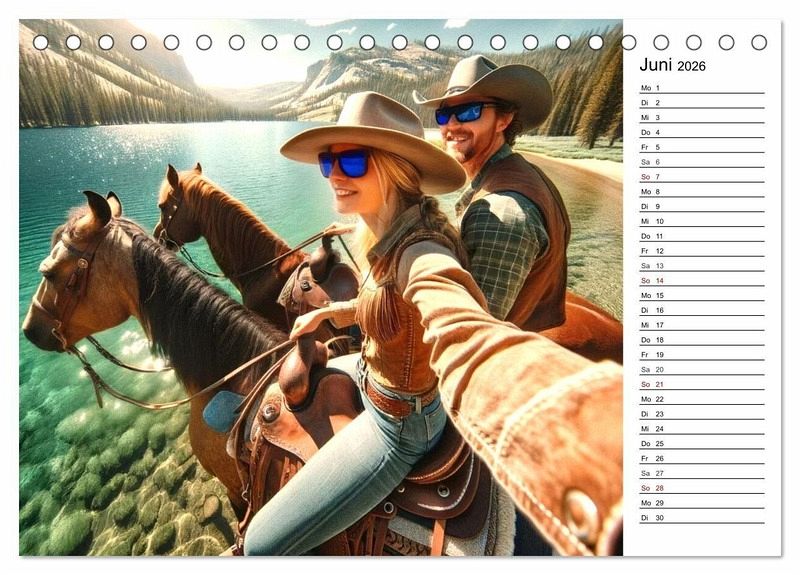Select the 'Mi 24' calendar row

click(702, 428)
